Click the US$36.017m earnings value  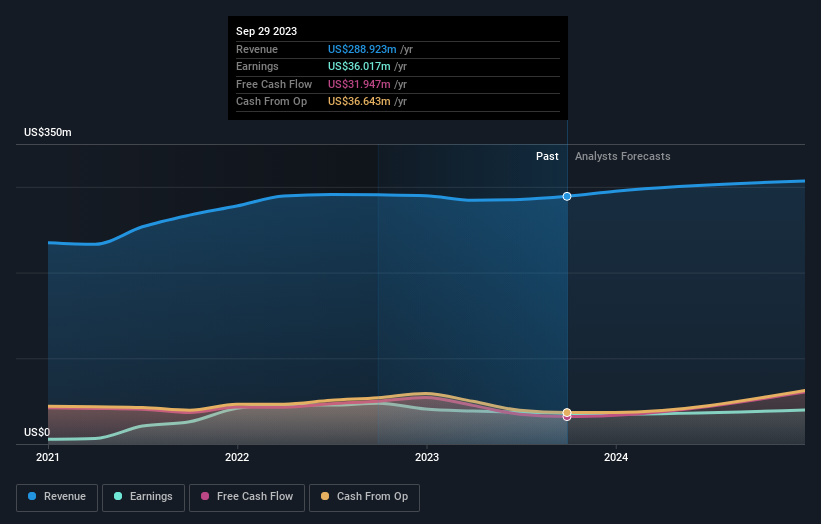click(359, 66)
